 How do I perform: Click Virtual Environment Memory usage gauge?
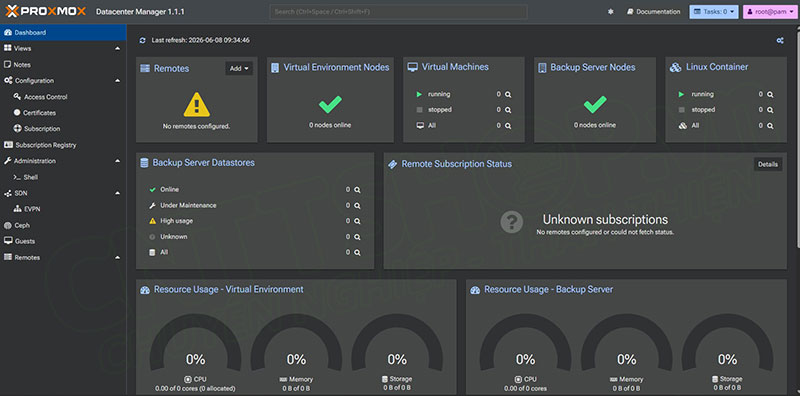point(296,343)
